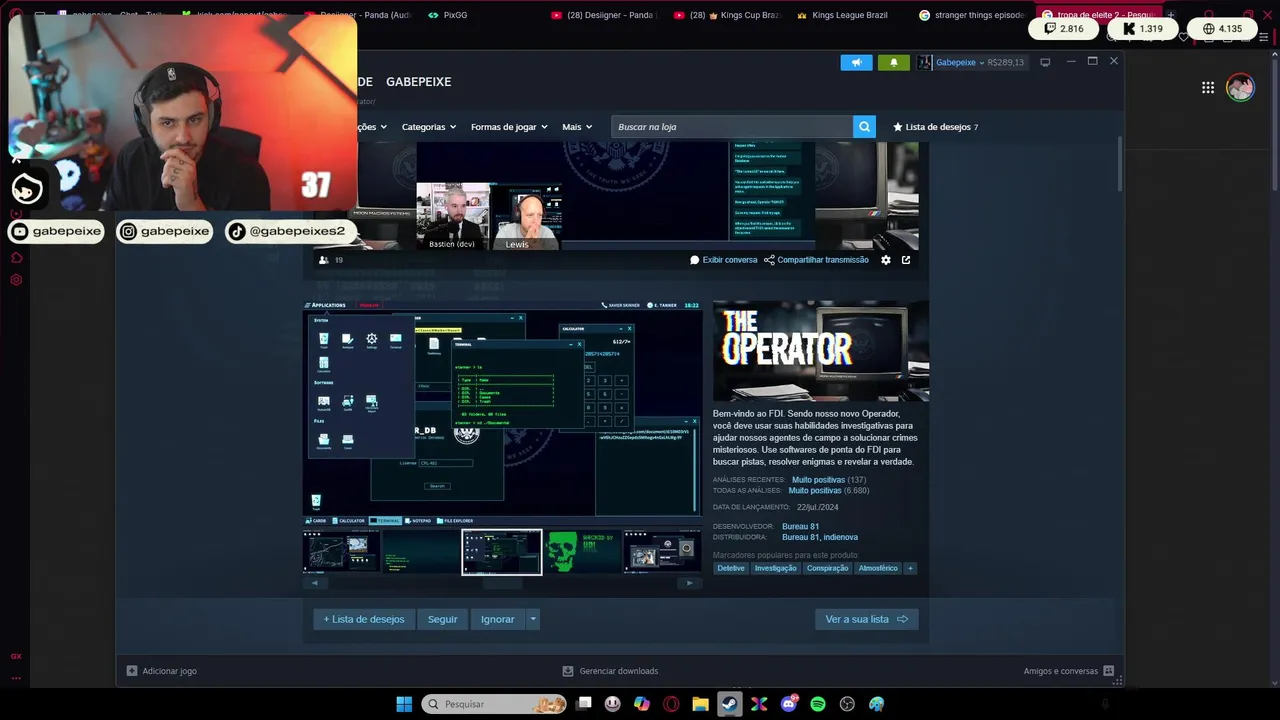
Task: Open GABEPEIXE profile tab in Steam
Action: coord(418,82)
